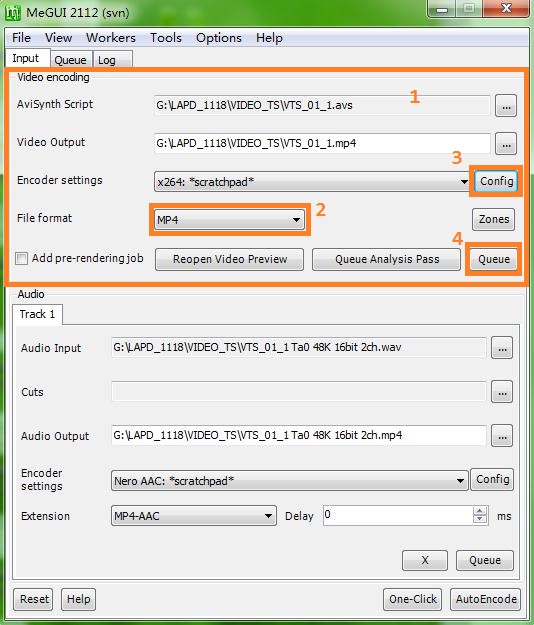Screen dimensions: 534x625
Task: Browse for Video Output location
Action: pos(506,144)
